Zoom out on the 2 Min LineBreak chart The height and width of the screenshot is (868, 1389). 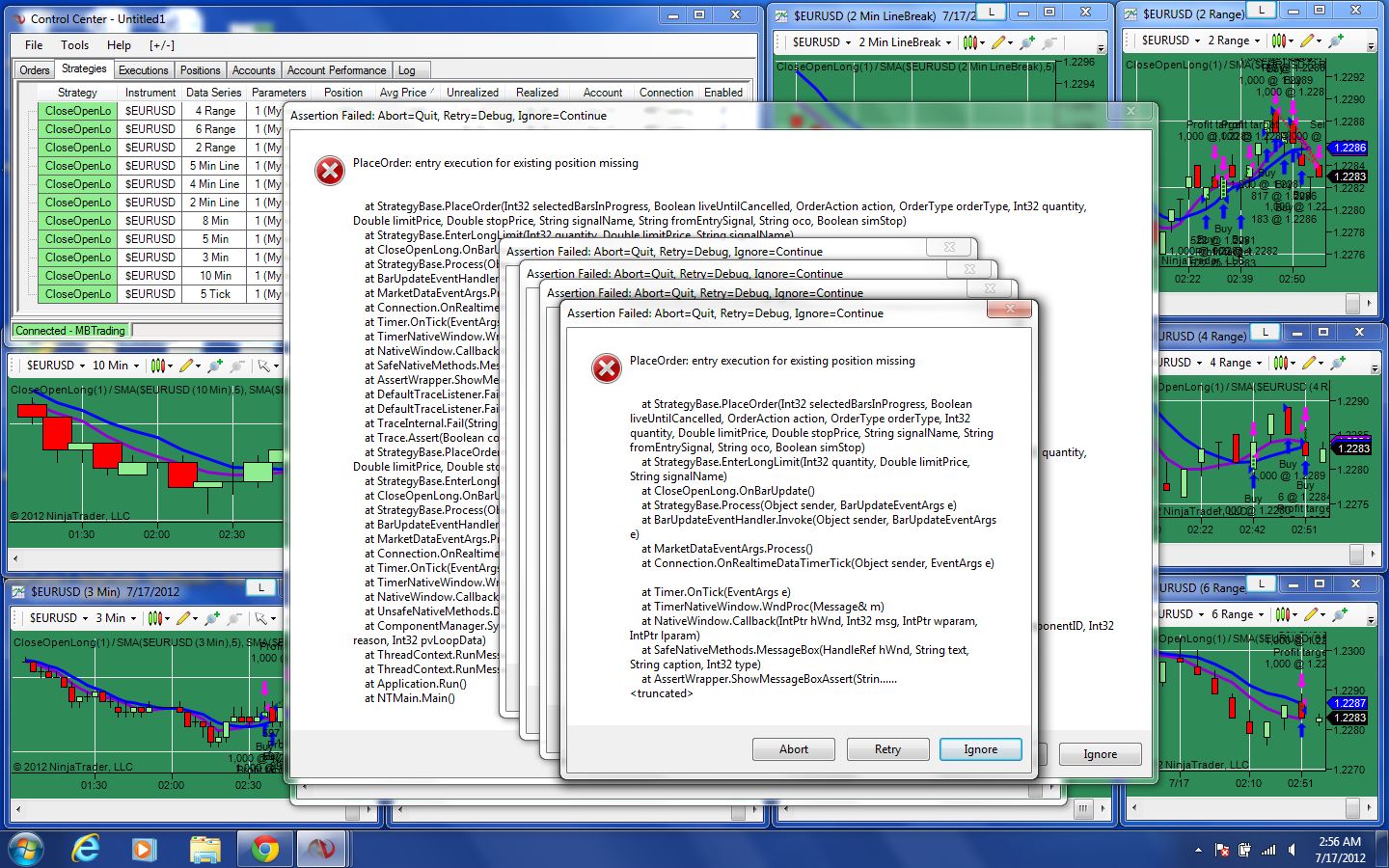(x=1049, y=42)
